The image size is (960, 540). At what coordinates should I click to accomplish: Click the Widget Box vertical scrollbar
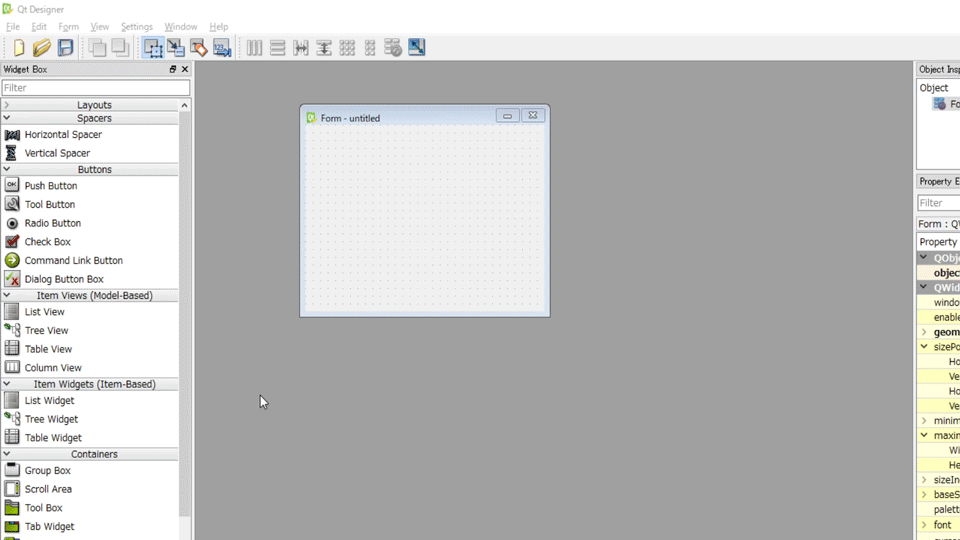tap(184, 300)
